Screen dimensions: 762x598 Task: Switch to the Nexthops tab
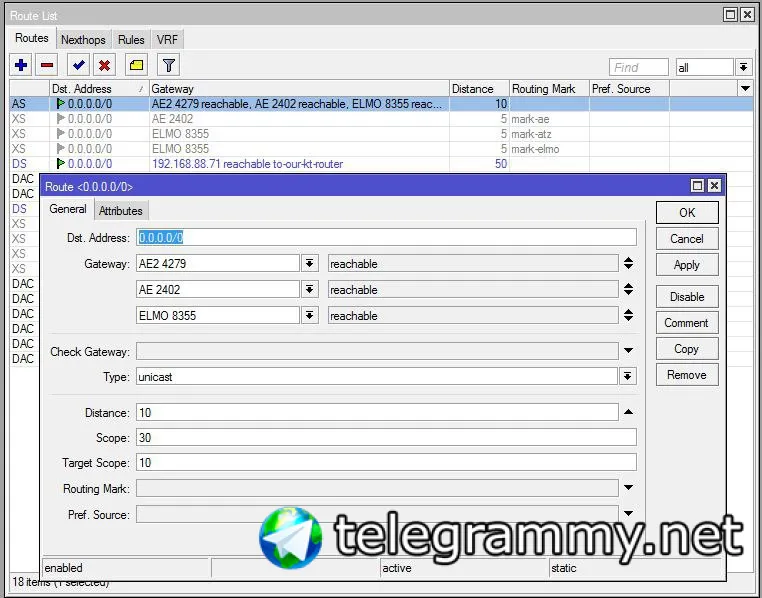84,40
